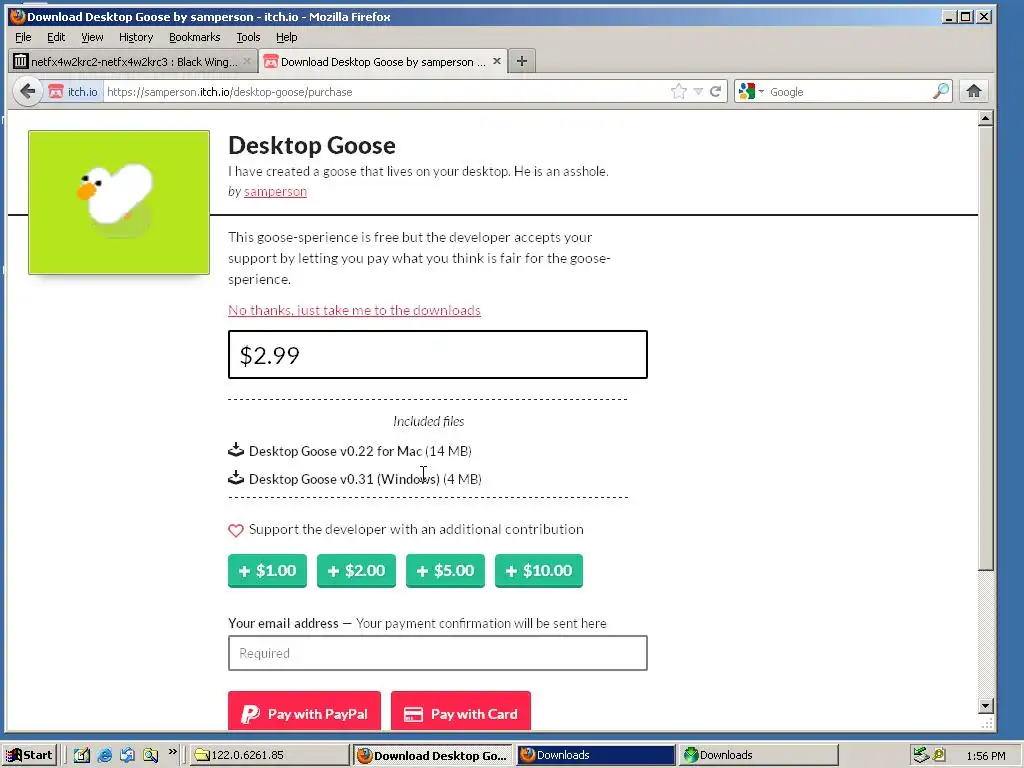The image size is (1024, 768).
Task: Close the Download Desktop Goose tab
Action: (497, 61)
